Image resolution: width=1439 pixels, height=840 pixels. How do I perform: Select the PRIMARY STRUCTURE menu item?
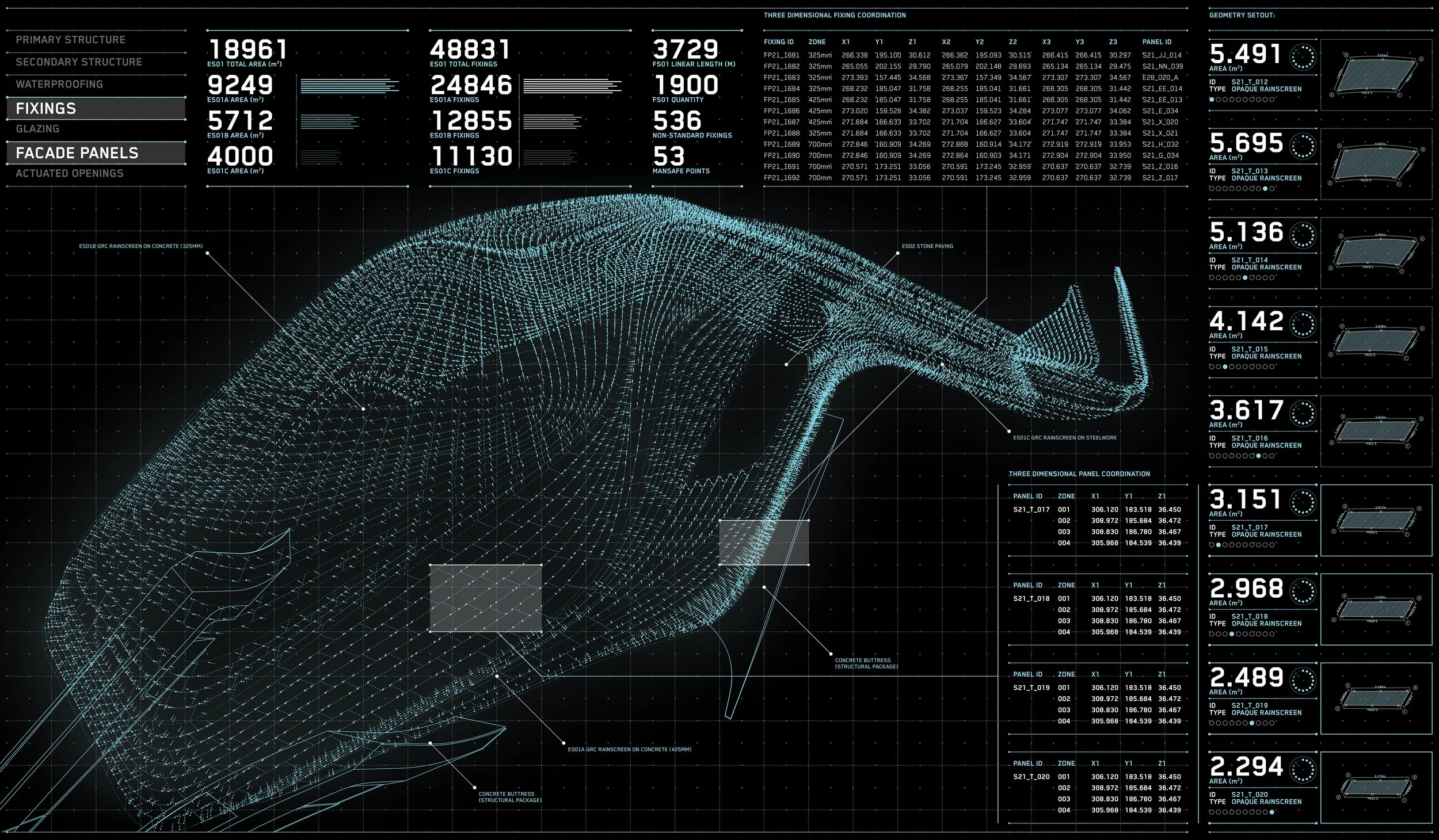(x=70, y=40)
